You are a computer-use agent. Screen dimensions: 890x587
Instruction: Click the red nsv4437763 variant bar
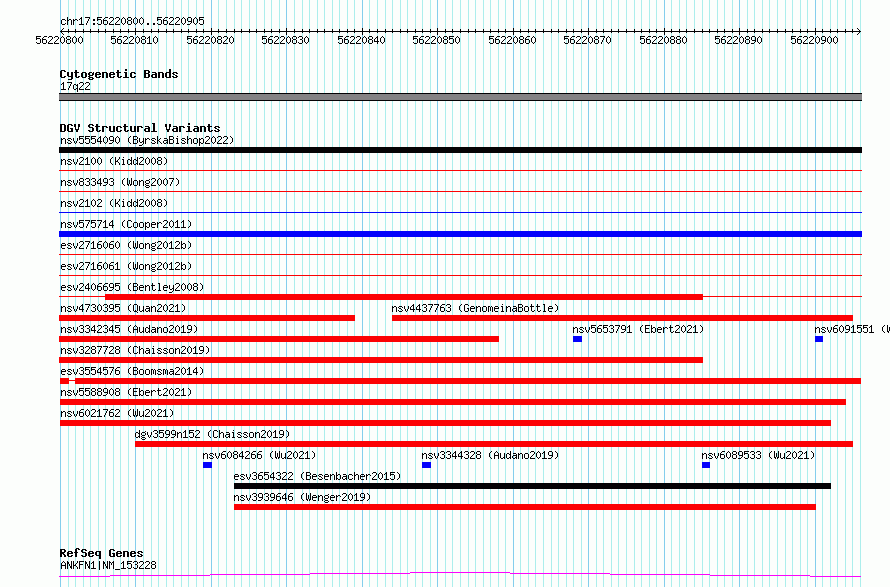[622, 318]
